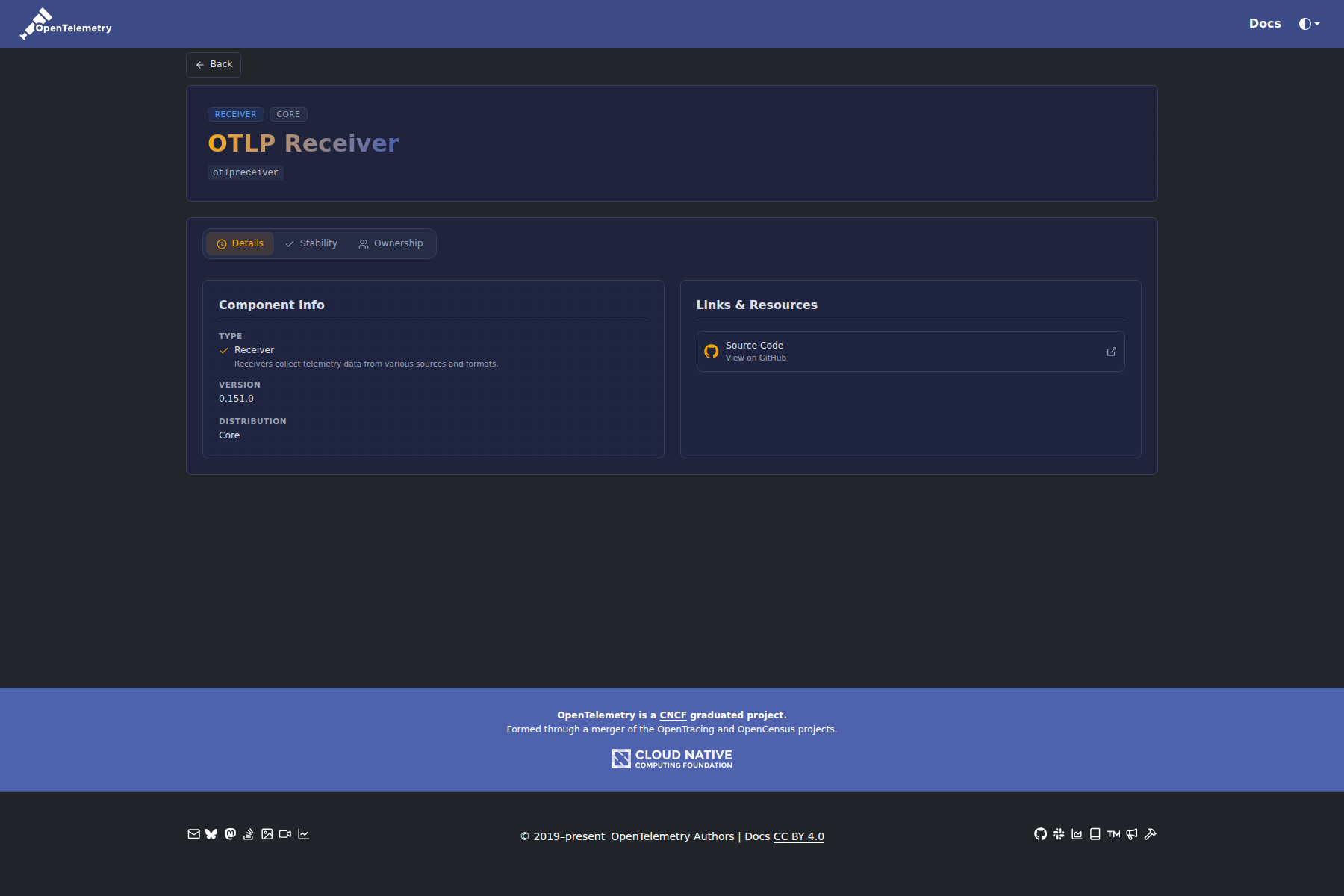Open the Stack Overflow footer icon
Screen dimensions: 1344x896
pyautogui.click(x=249, y=834)
